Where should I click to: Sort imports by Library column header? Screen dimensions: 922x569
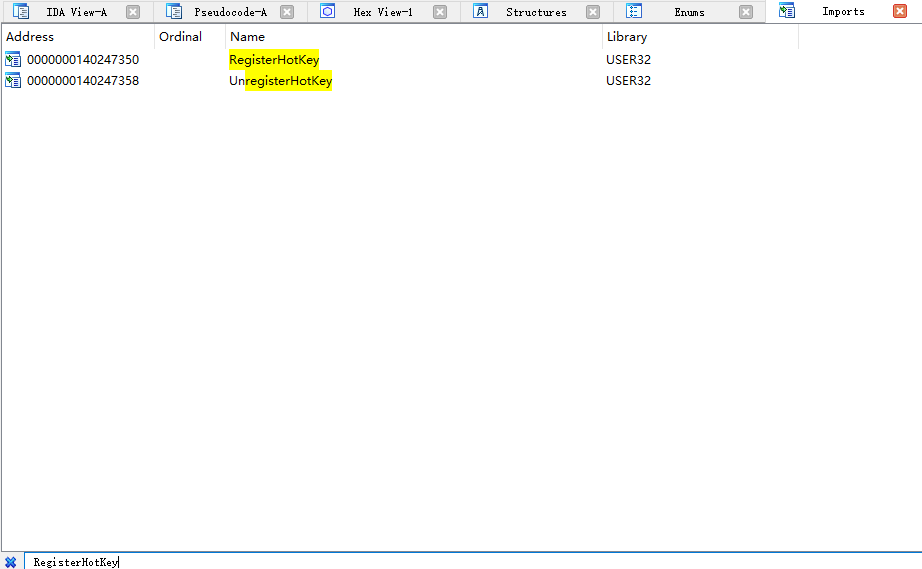pos(700,36)
